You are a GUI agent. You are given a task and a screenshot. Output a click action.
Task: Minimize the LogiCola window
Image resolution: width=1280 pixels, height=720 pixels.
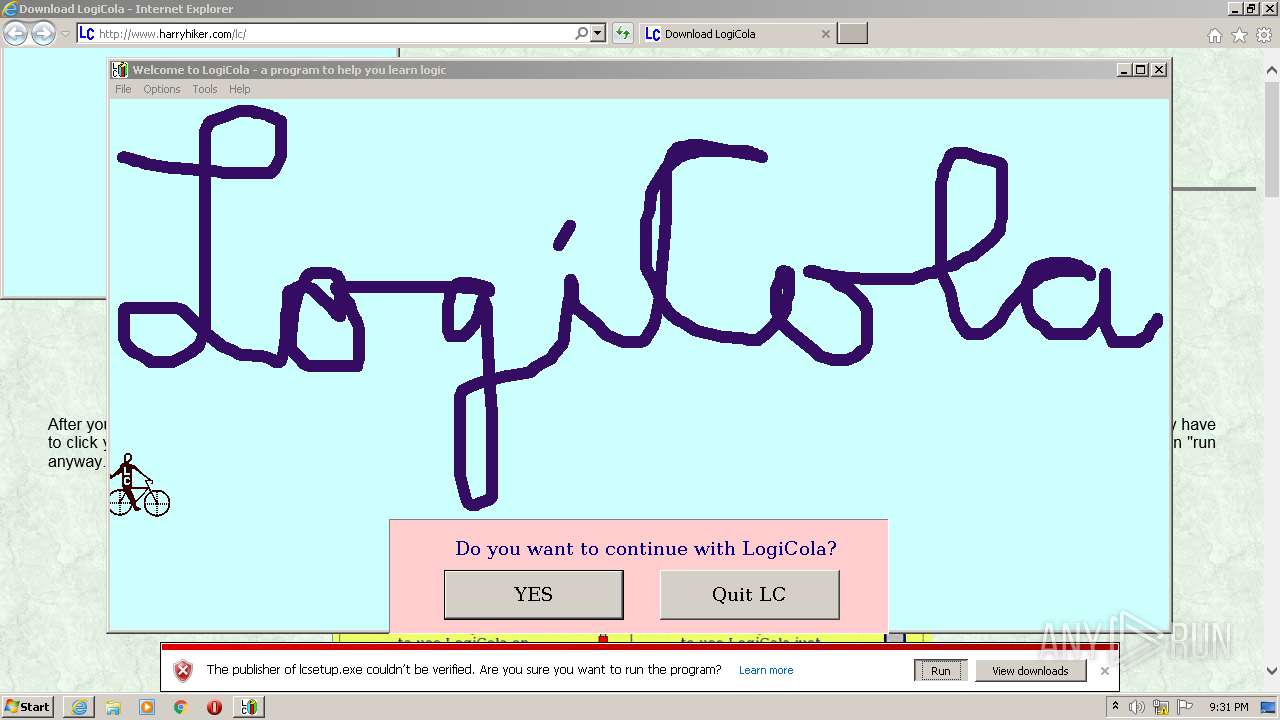1125,70
